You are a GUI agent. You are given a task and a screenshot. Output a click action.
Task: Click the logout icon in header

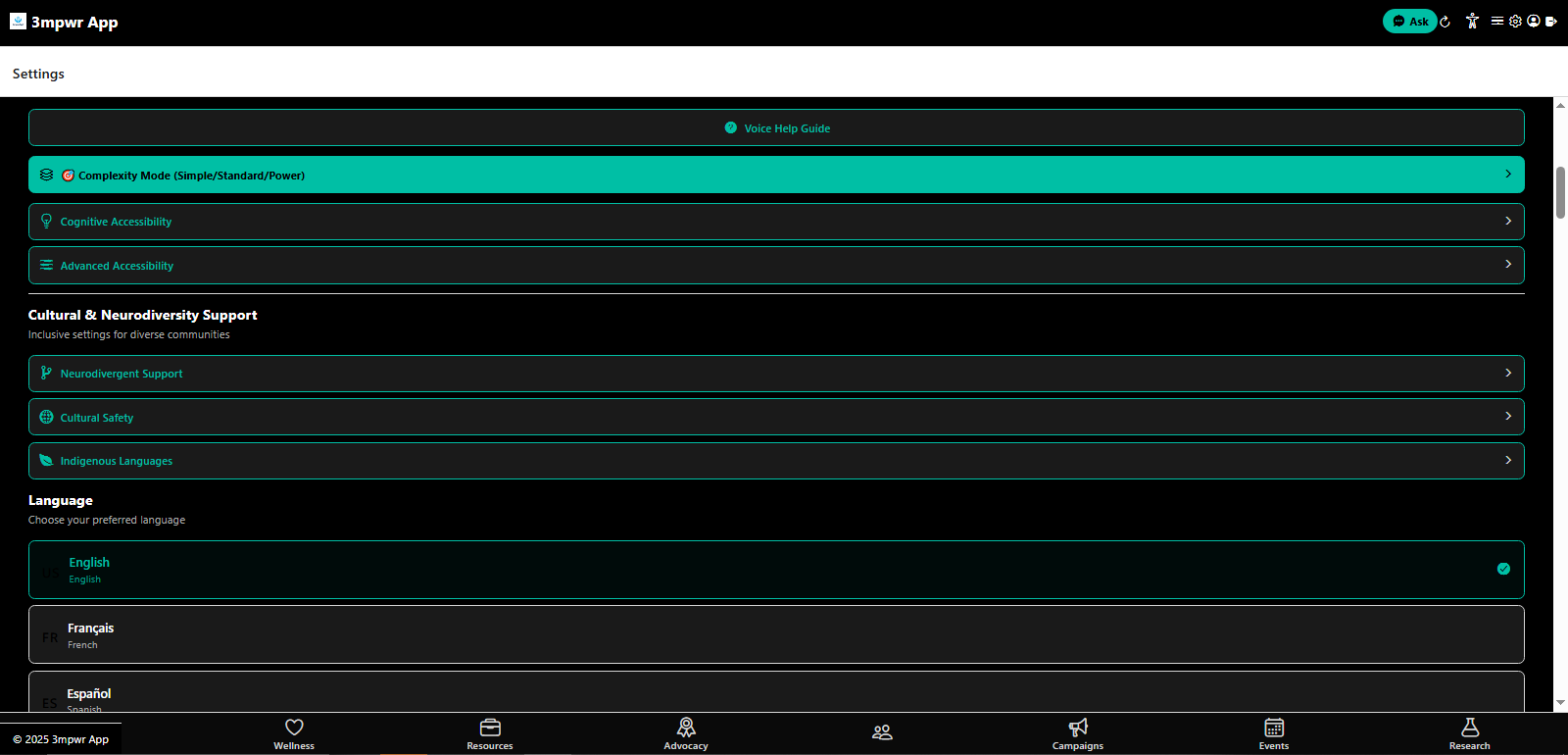(x=1550, y=21)
